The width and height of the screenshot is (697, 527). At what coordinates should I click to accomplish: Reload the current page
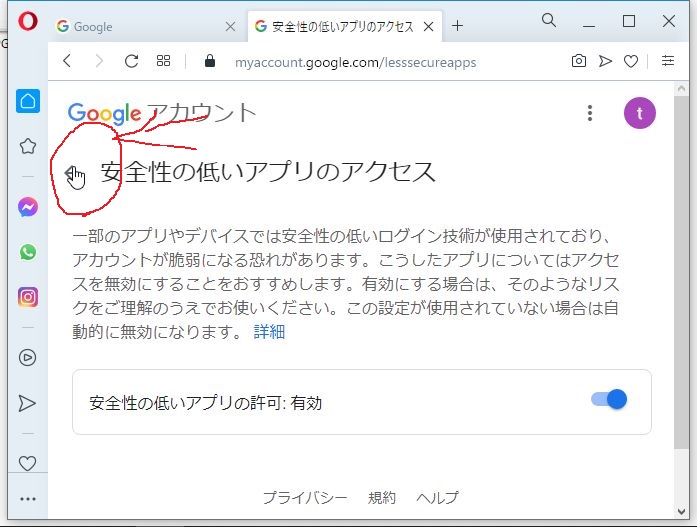131,61
